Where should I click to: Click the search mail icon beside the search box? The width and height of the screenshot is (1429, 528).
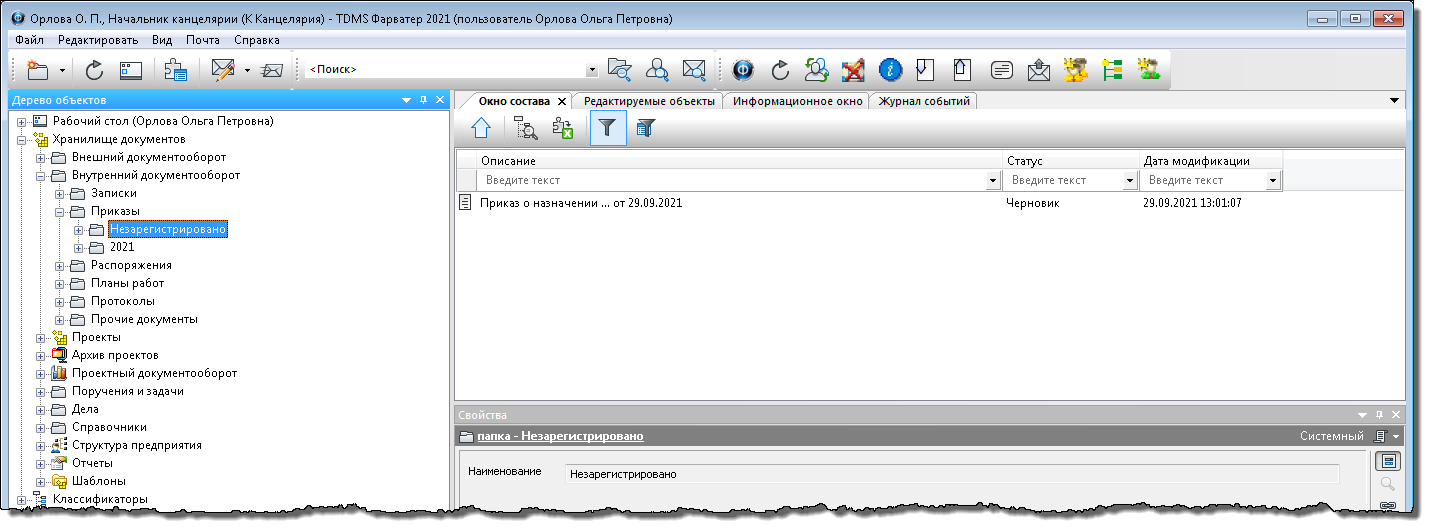point(693,70)
